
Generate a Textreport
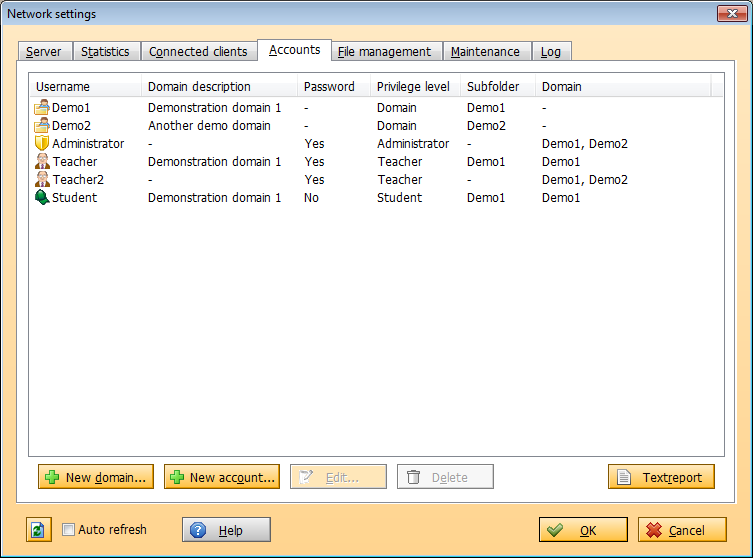point(661,477)
